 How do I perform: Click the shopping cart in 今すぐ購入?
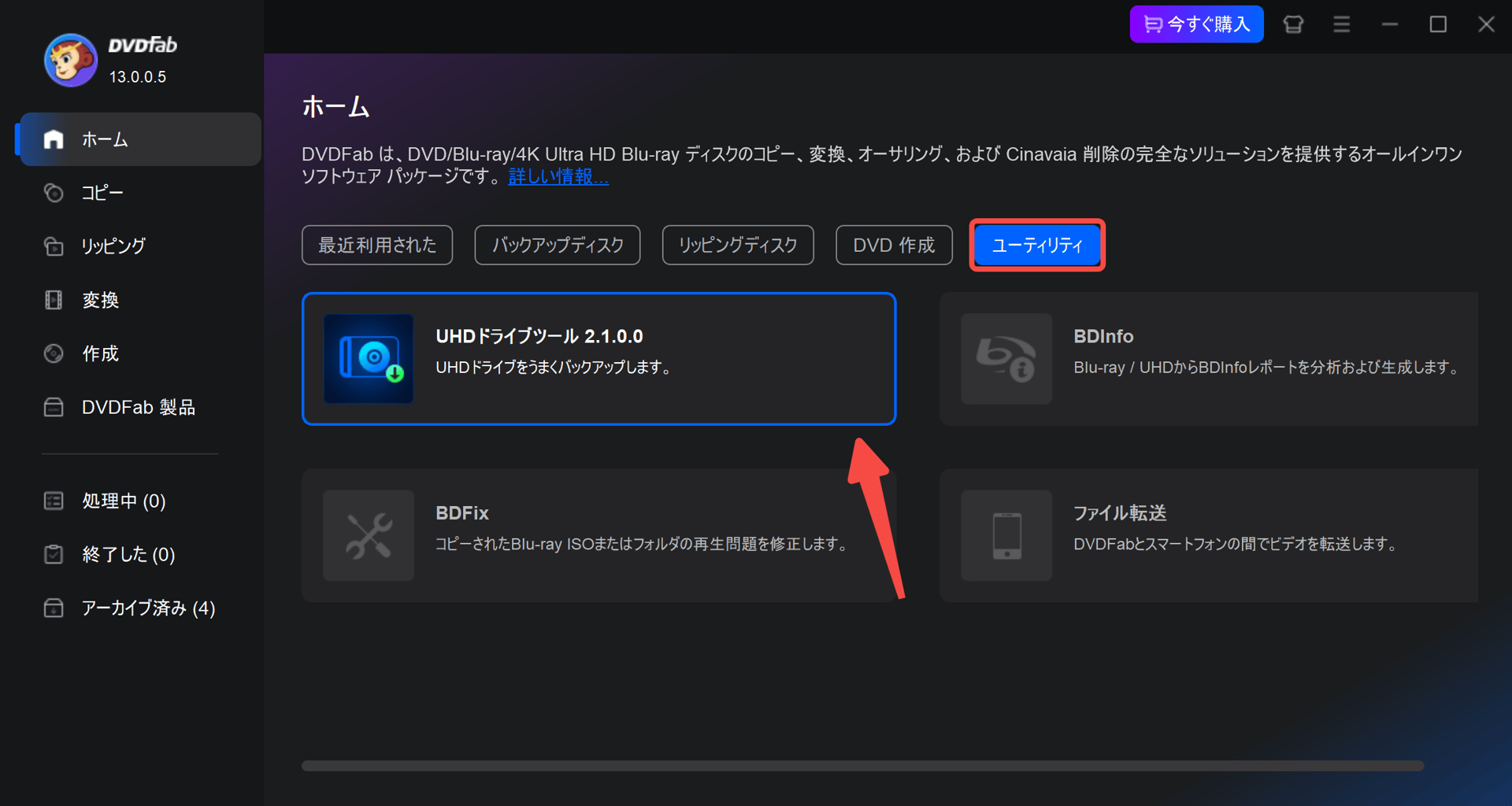click(1152, 24)
